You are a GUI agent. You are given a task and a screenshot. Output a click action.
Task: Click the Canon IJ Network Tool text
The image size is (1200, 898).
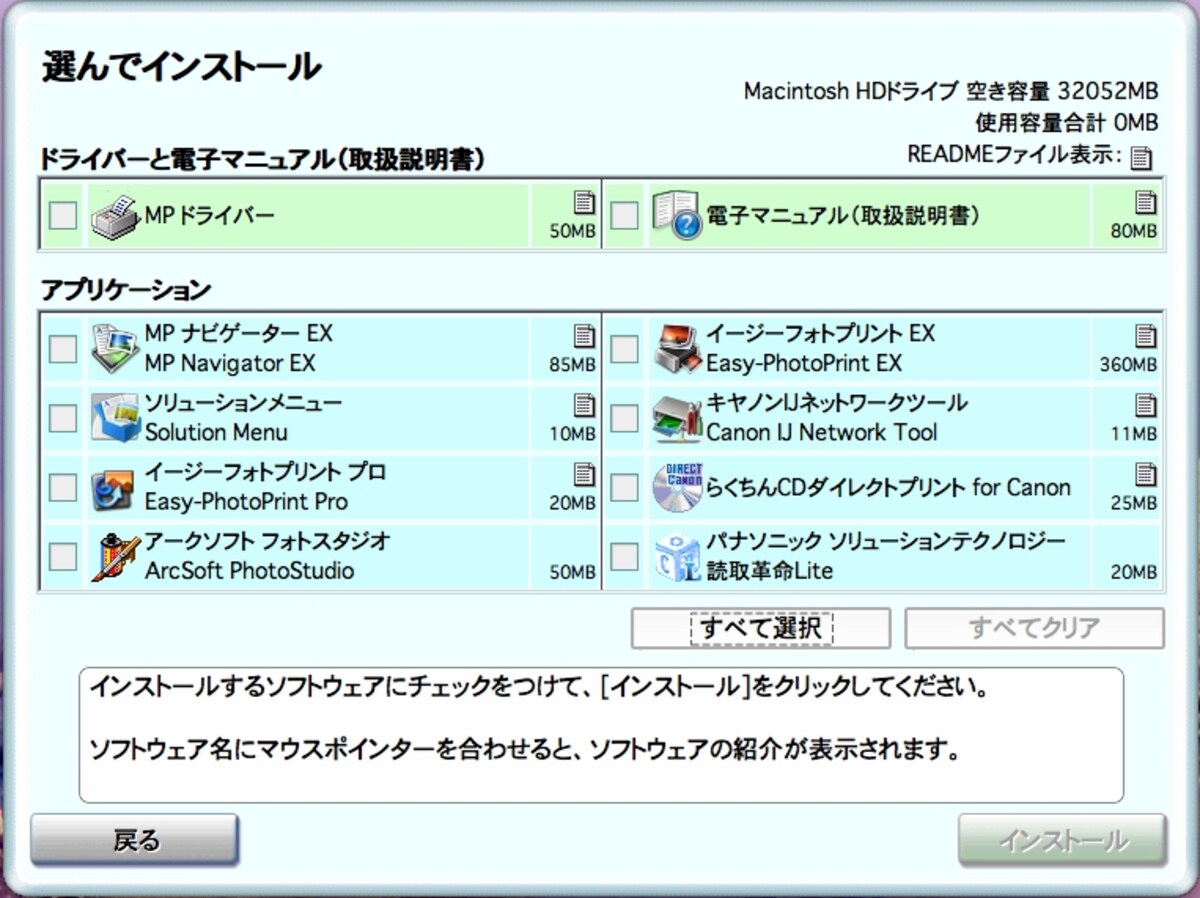click(822, 432)
